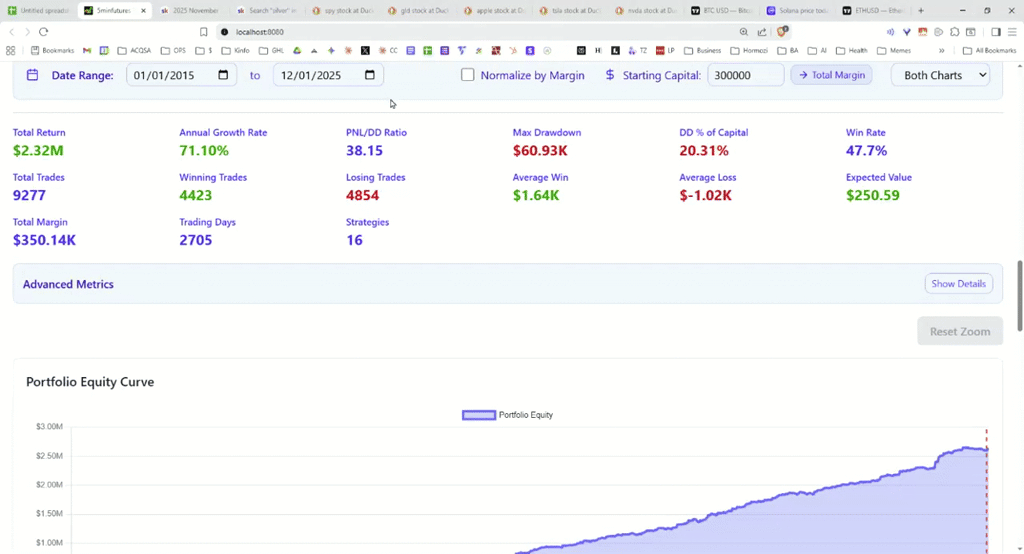This screenshot has width=1024, height=554.
Task: Open the Gmail bookmark icon
Action: [x=87, y=50]
